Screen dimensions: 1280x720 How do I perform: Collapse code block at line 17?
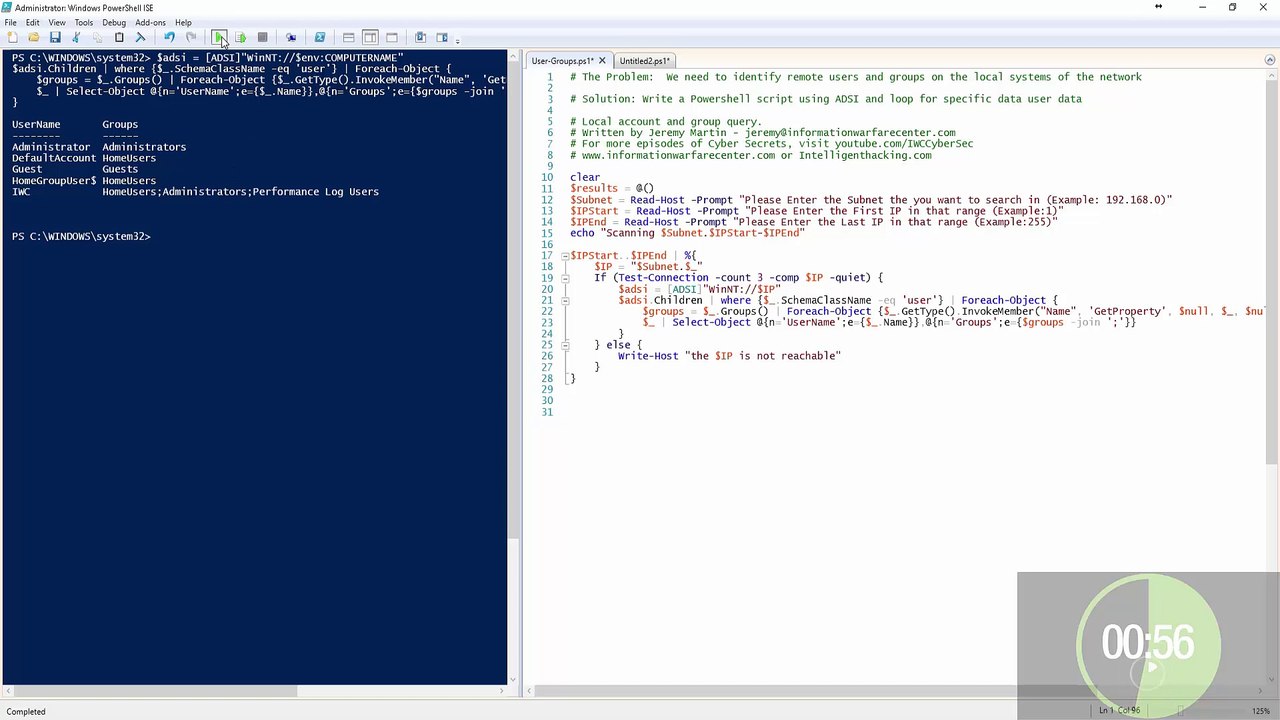pyautogui.click(x=565, y=256)
